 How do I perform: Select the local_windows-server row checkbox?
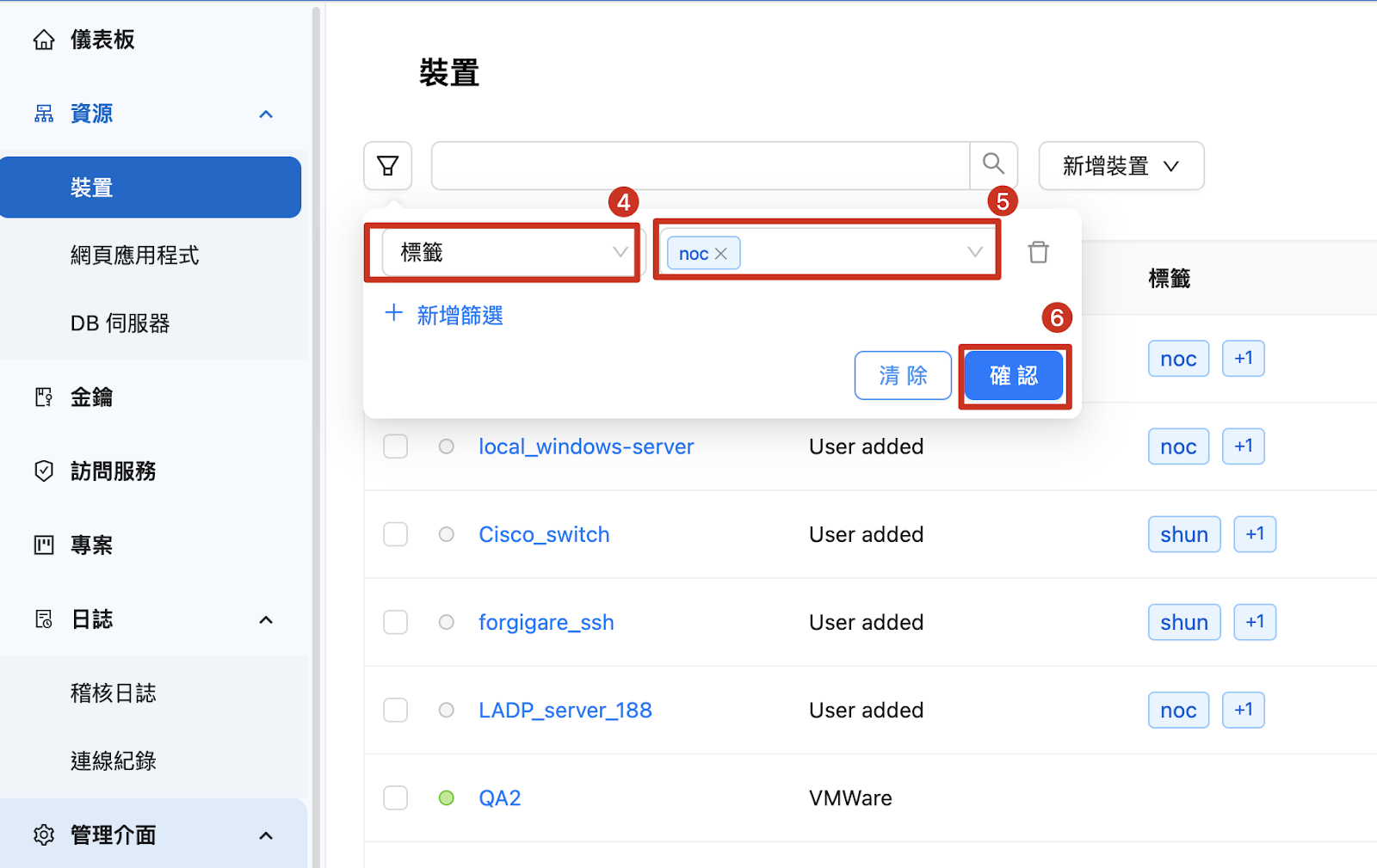[395, 446]
